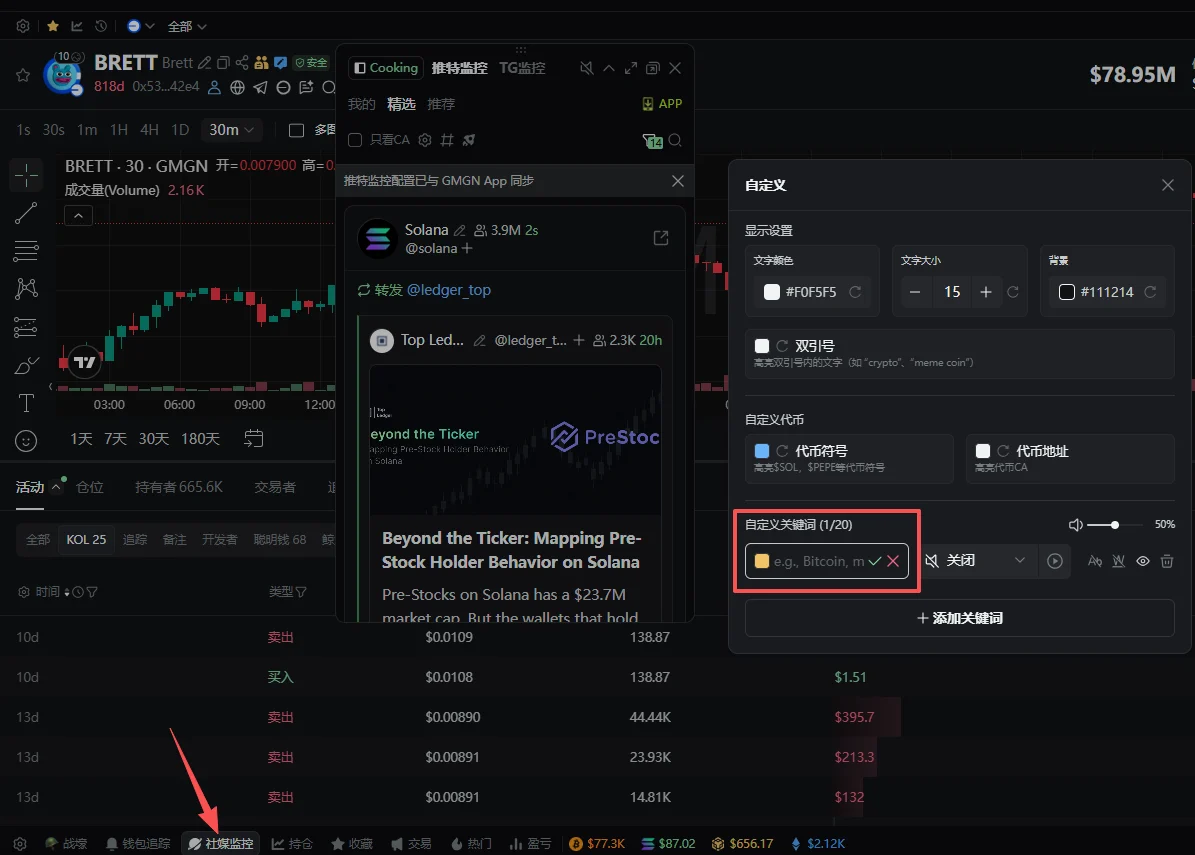Select the 推特监控 tab
This screenshot has width=1195, height=855.
click(x=460, y=68)
